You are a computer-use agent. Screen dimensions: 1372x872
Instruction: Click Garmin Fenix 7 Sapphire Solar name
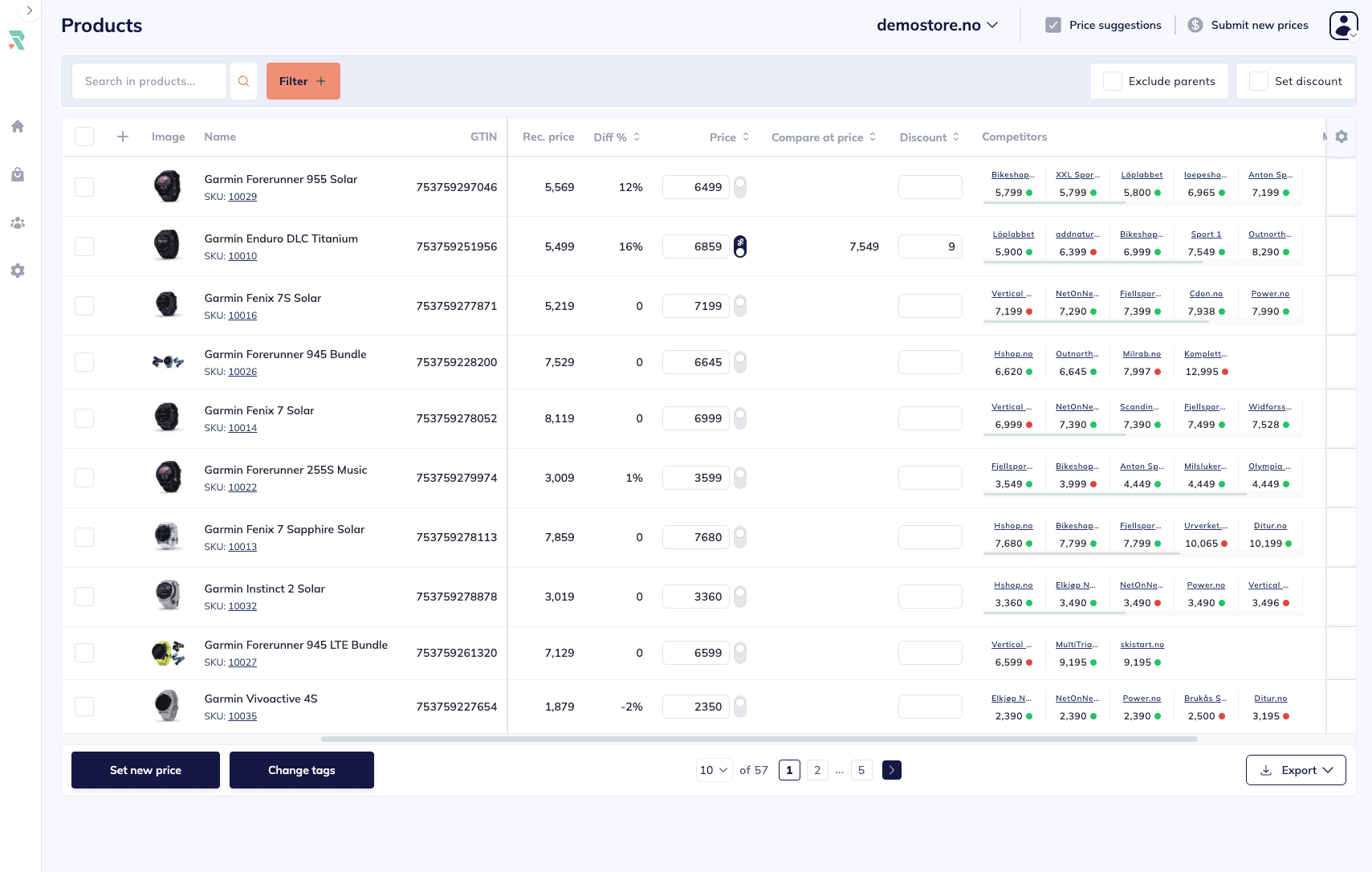point(284,529)
